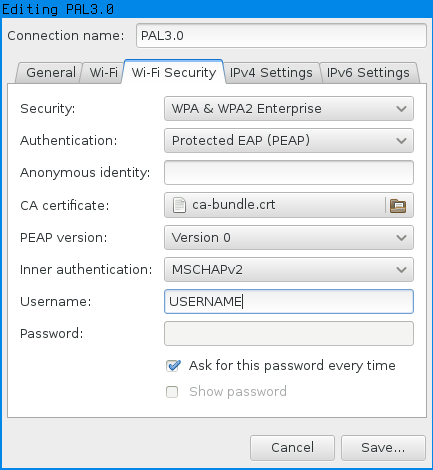The height and width of the screenshot is (470, 433).
Task: Open folder browse icon for CA certificate
Action: (x=398, y=205)
